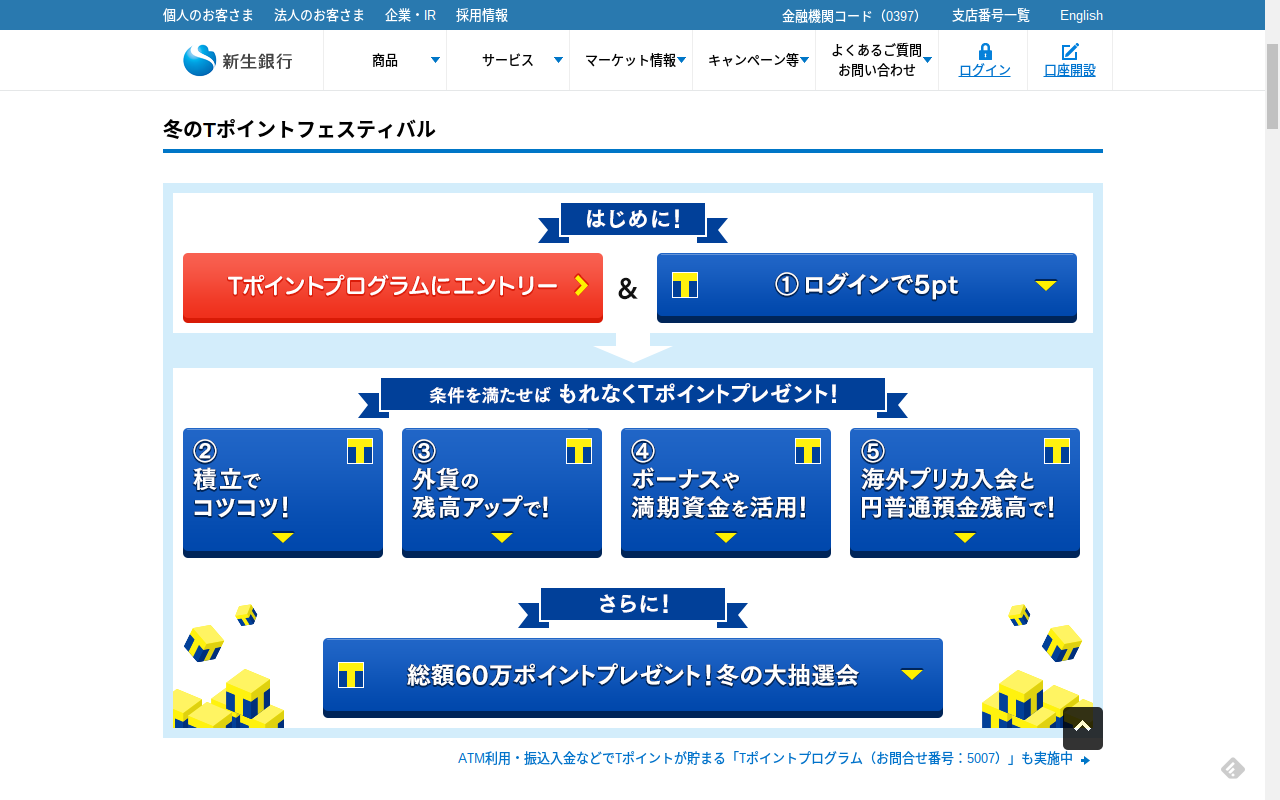Click the 金融機関コード (0397) text
The height and width of the screenshot is (800, 1280).
[x=850, y=15]
